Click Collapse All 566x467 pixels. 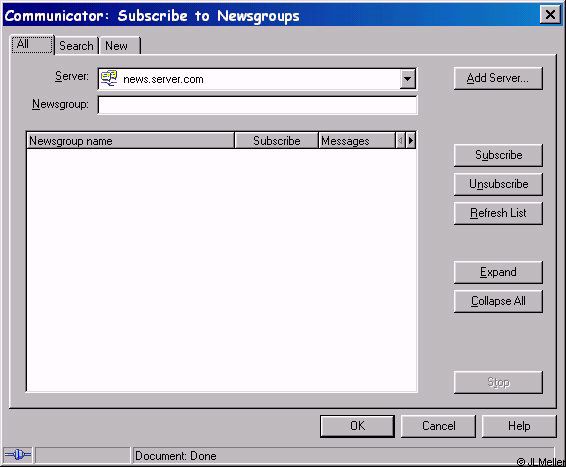[498, 301]
